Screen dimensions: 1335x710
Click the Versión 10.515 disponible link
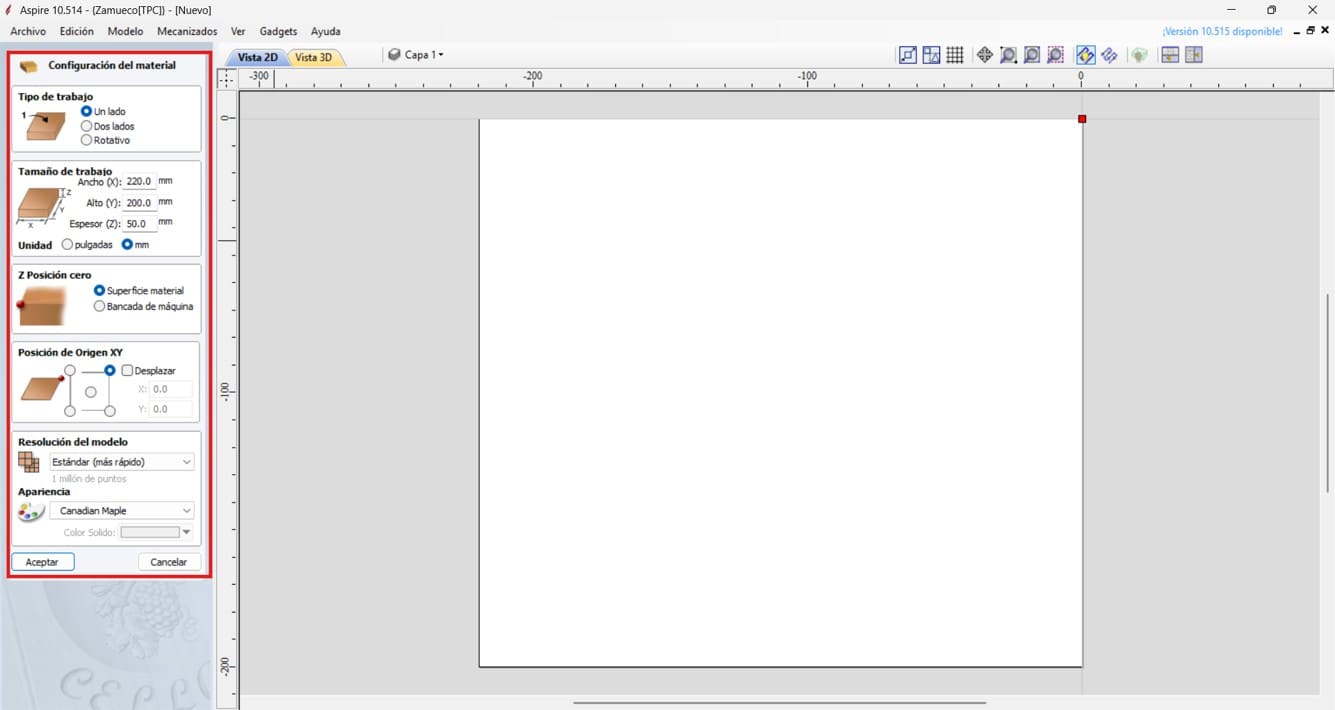point(1222,32)
